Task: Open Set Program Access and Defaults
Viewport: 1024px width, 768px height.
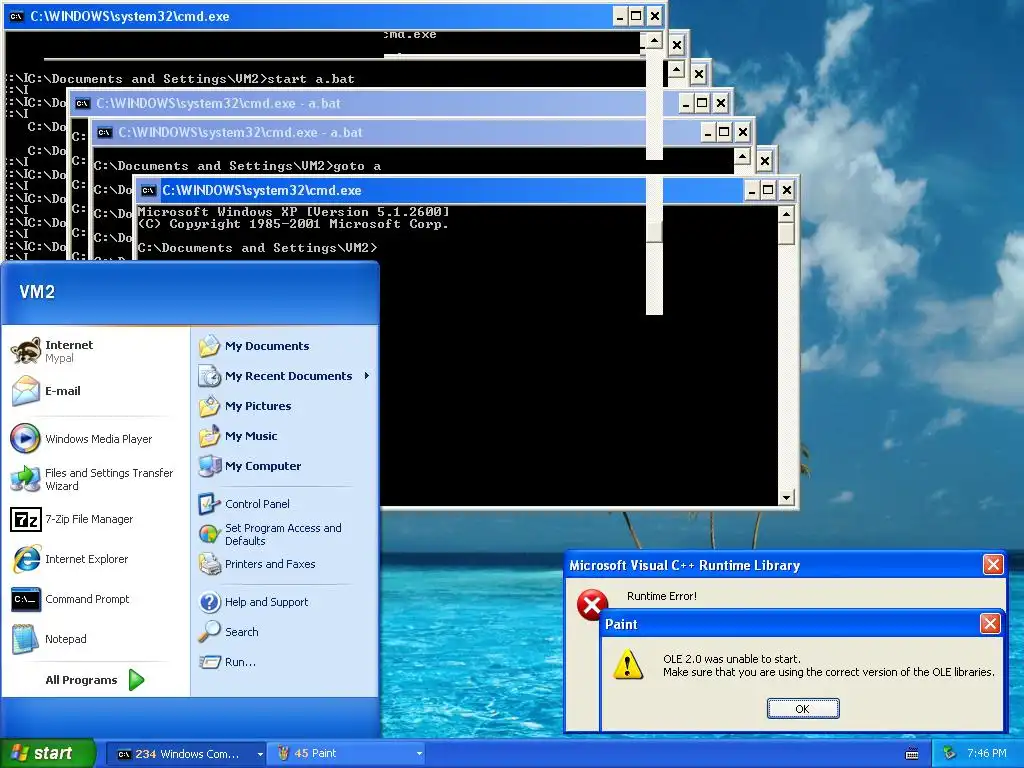Action: click(285, 534)
